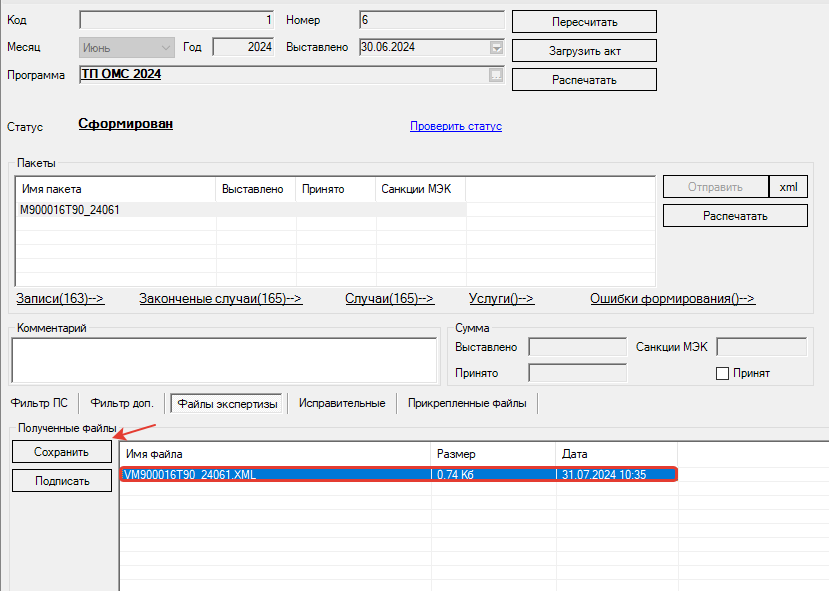
Task: Expand the Месяц dropdown
Action: (x=165, y=47)
